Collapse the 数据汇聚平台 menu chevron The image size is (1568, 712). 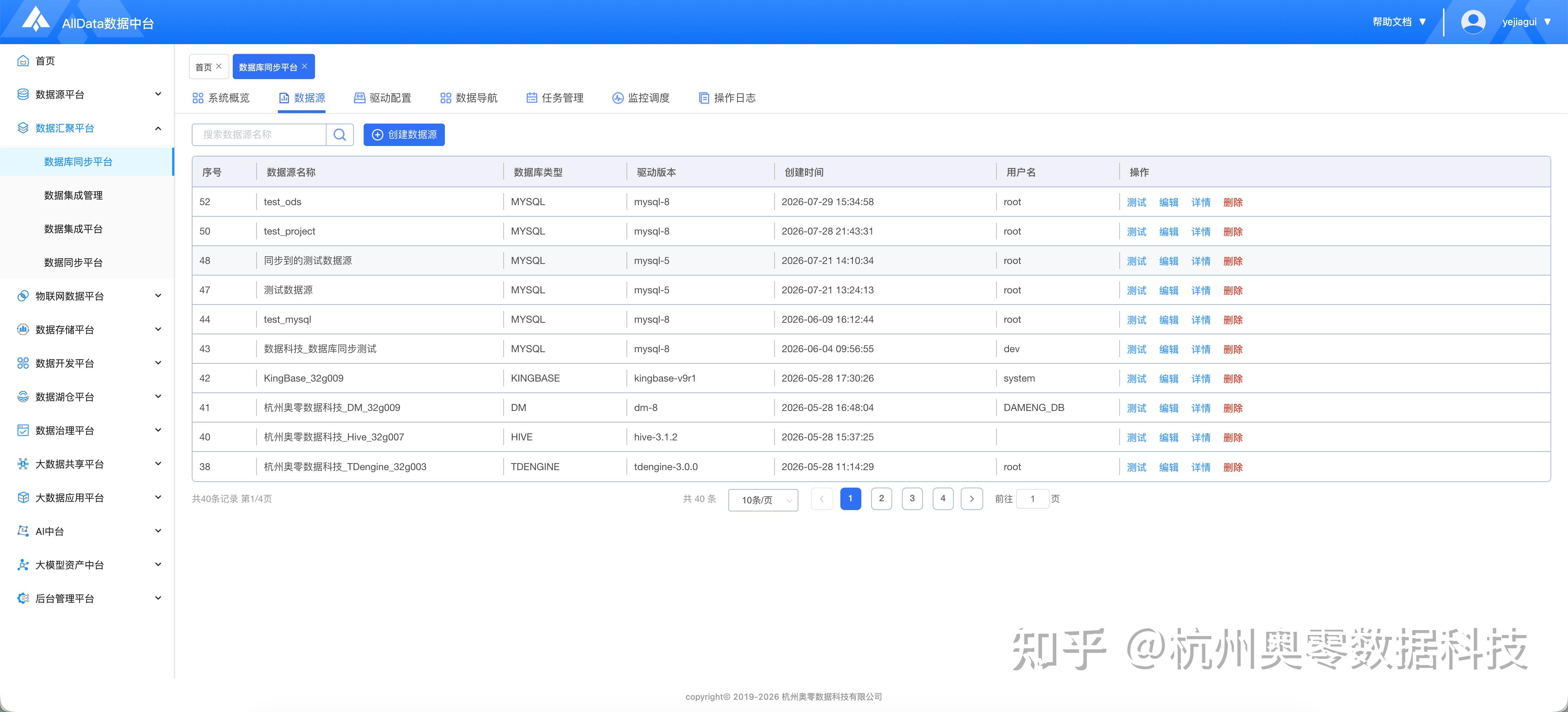click(x=158, y=128)
